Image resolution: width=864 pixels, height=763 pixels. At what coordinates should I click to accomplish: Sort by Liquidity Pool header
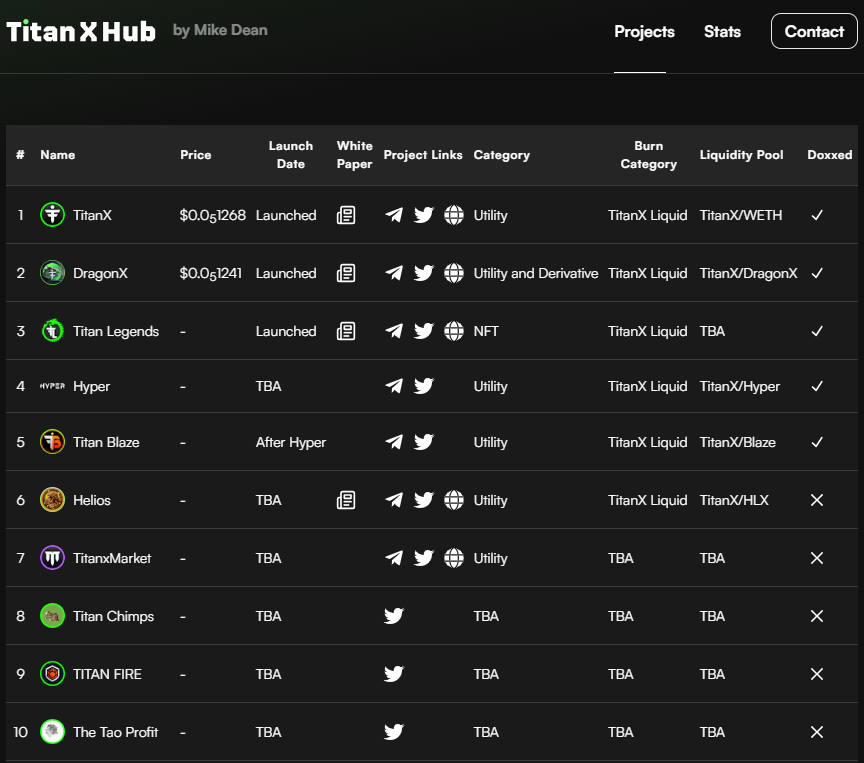click(x=741, y=155)
